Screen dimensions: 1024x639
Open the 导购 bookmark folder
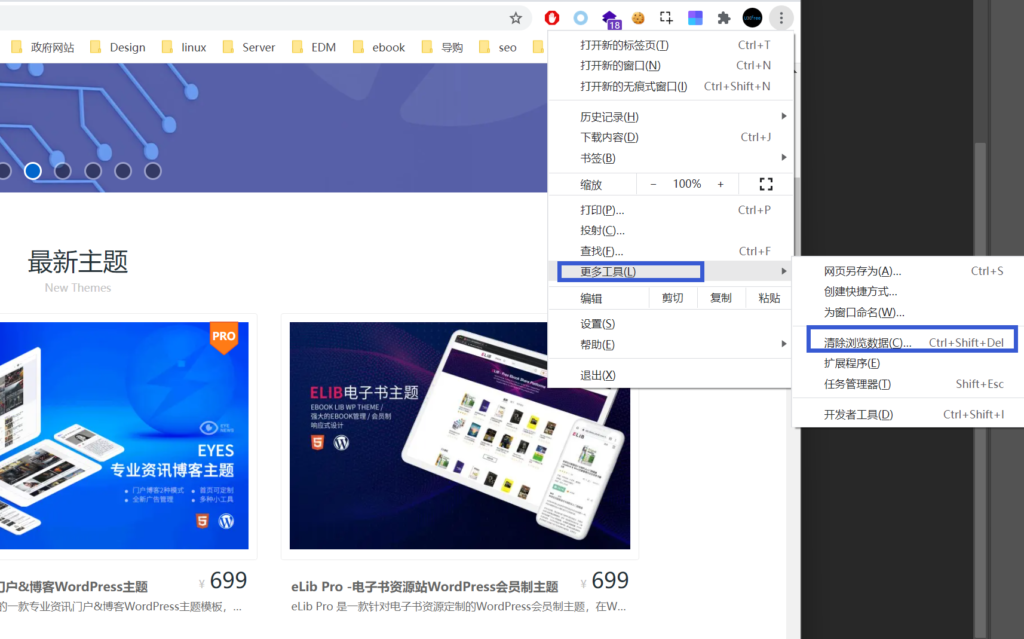[443, 47]
